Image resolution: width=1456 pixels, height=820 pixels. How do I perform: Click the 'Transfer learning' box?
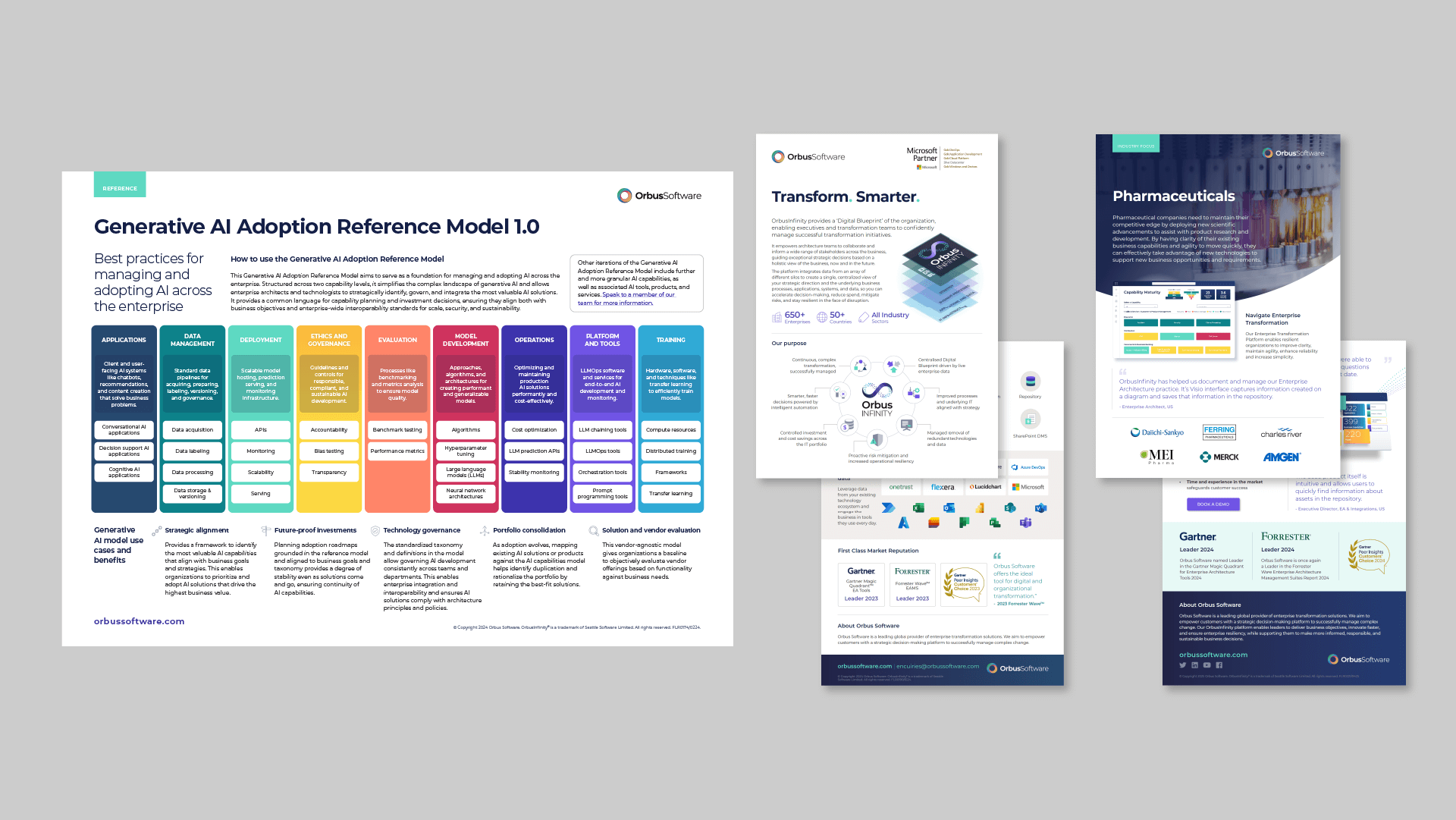[x=671, y=494]
